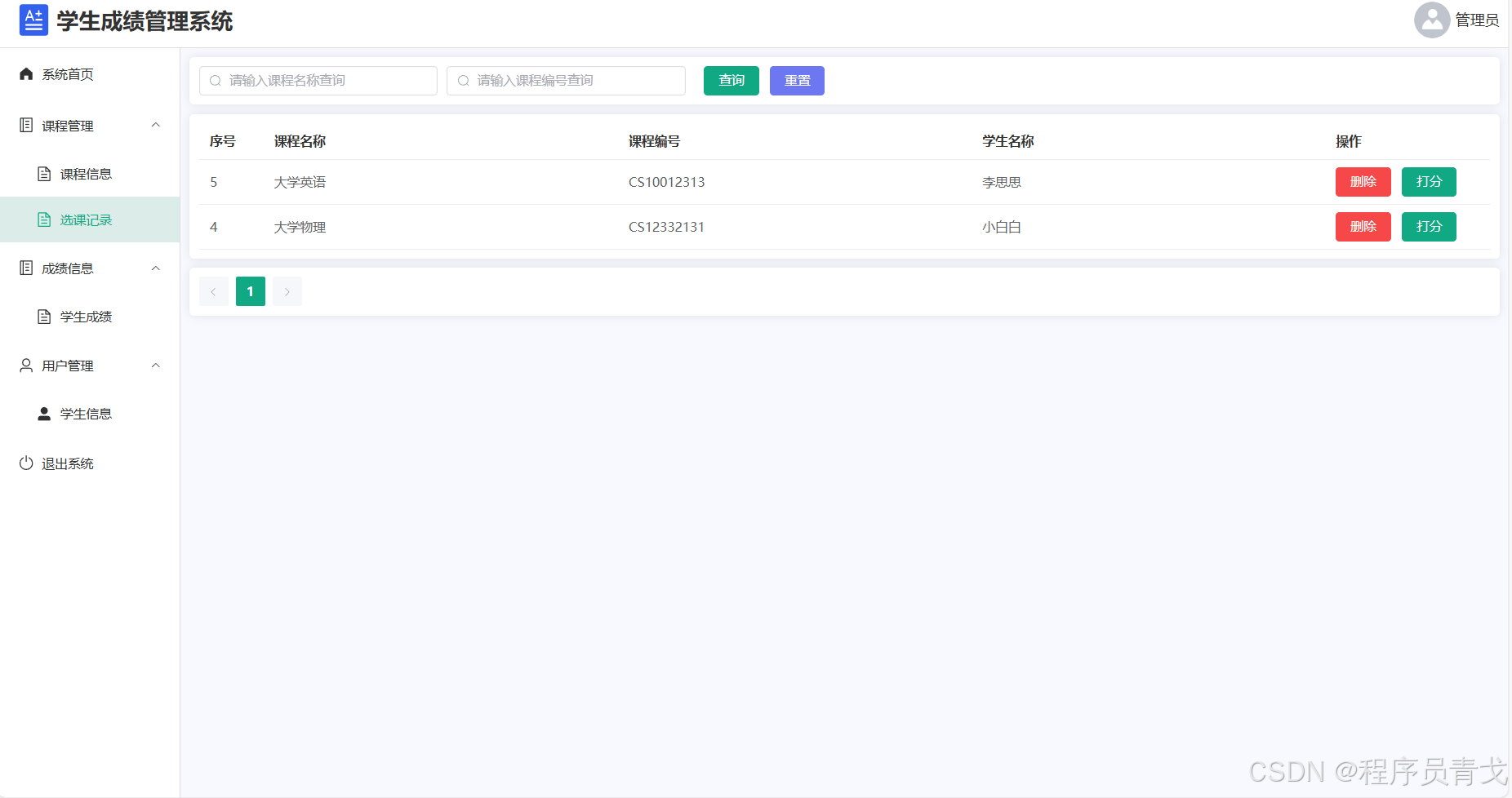Click the 学生名称 column header
The height and width of the screenshot is (798, 1512).
pyautogui.click(x=1008, y=141)
